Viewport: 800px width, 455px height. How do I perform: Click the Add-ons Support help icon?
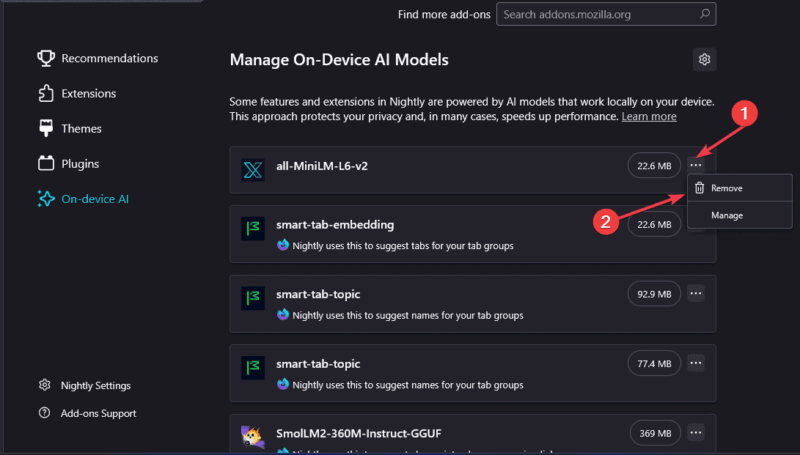[44, 413]
